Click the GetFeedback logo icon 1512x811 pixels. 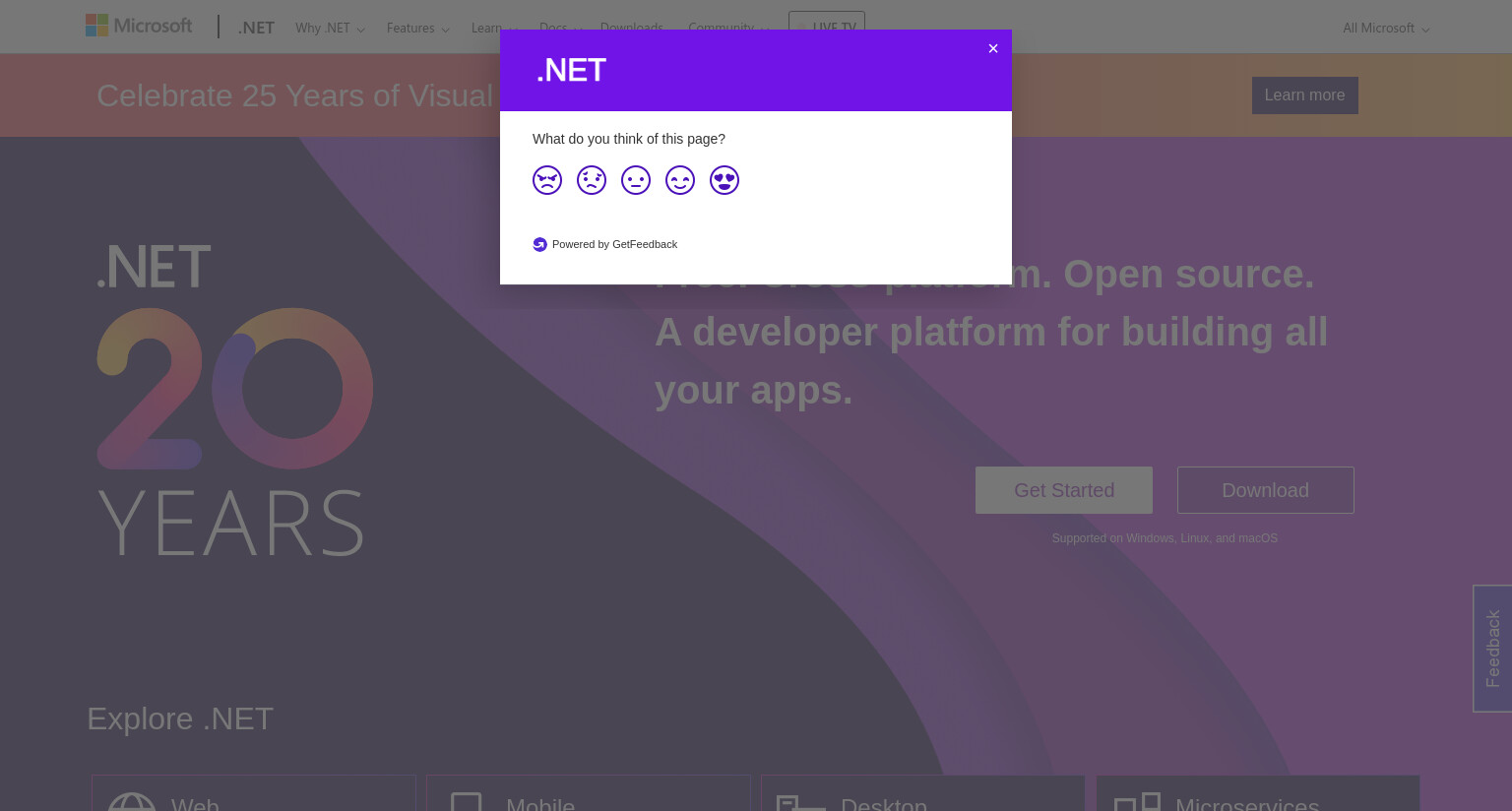point(539,244)
